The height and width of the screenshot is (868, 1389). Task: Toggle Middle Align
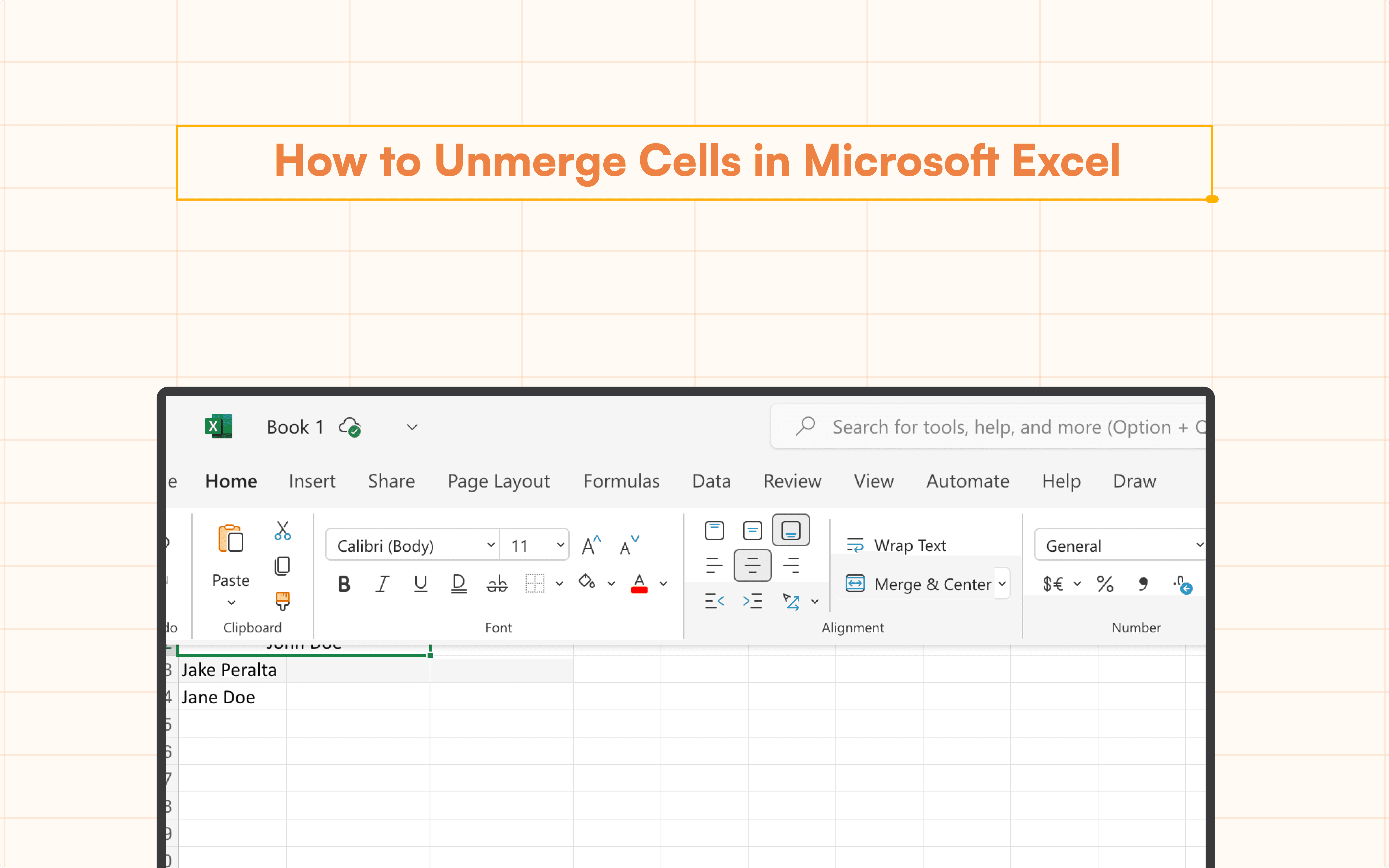tap(753, 531)
